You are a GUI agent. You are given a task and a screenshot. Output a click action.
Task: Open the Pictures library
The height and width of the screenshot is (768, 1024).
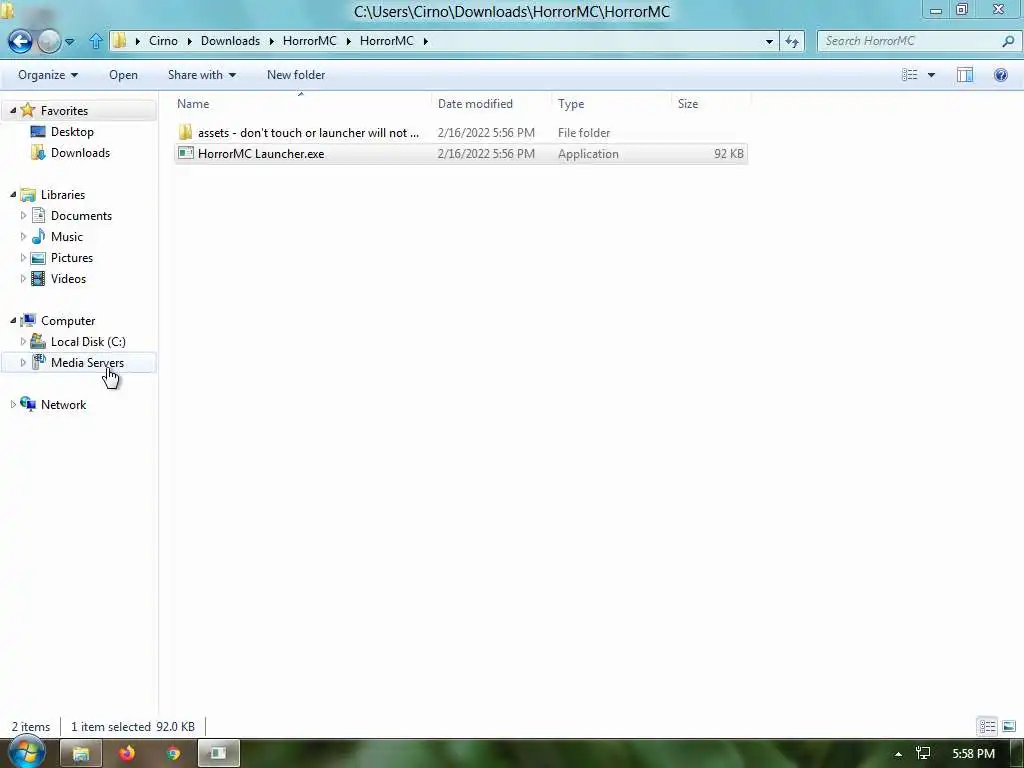[x=72, y=258]
